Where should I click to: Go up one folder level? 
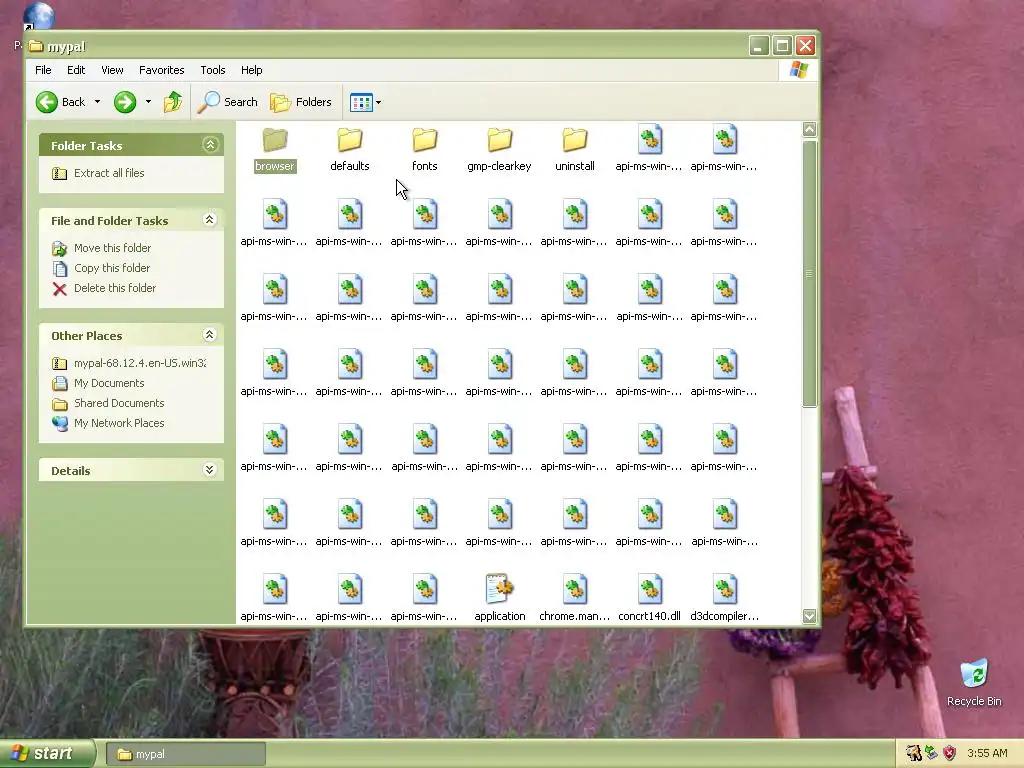172,102
